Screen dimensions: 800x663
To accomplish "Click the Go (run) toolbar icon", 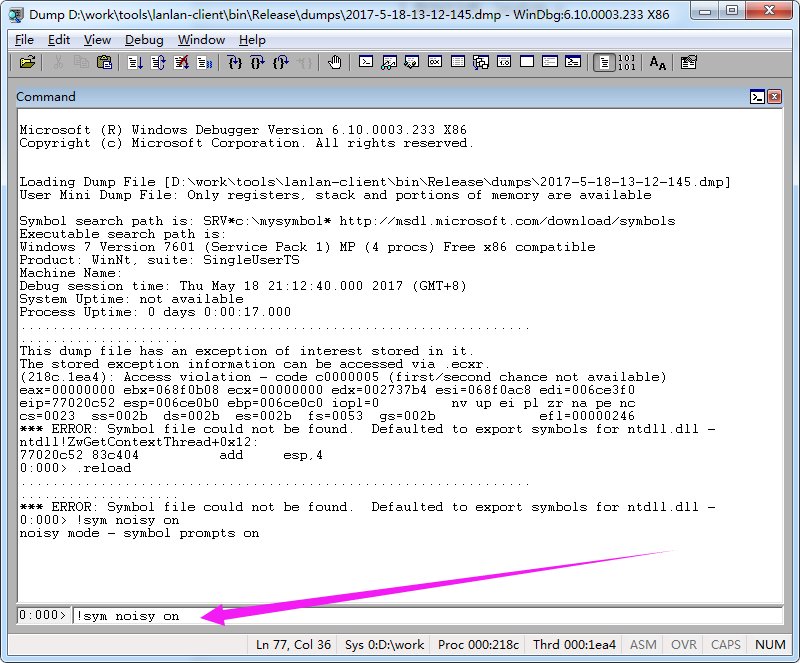I will [135, 63].
